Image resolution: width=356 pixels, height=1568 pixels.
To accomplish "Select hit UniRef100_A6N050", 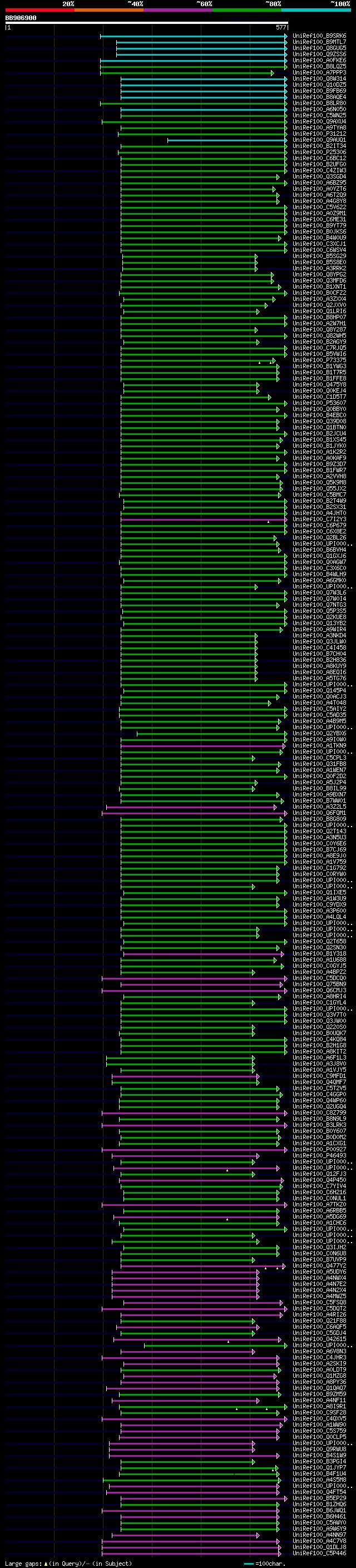I will tap(319, 109).
